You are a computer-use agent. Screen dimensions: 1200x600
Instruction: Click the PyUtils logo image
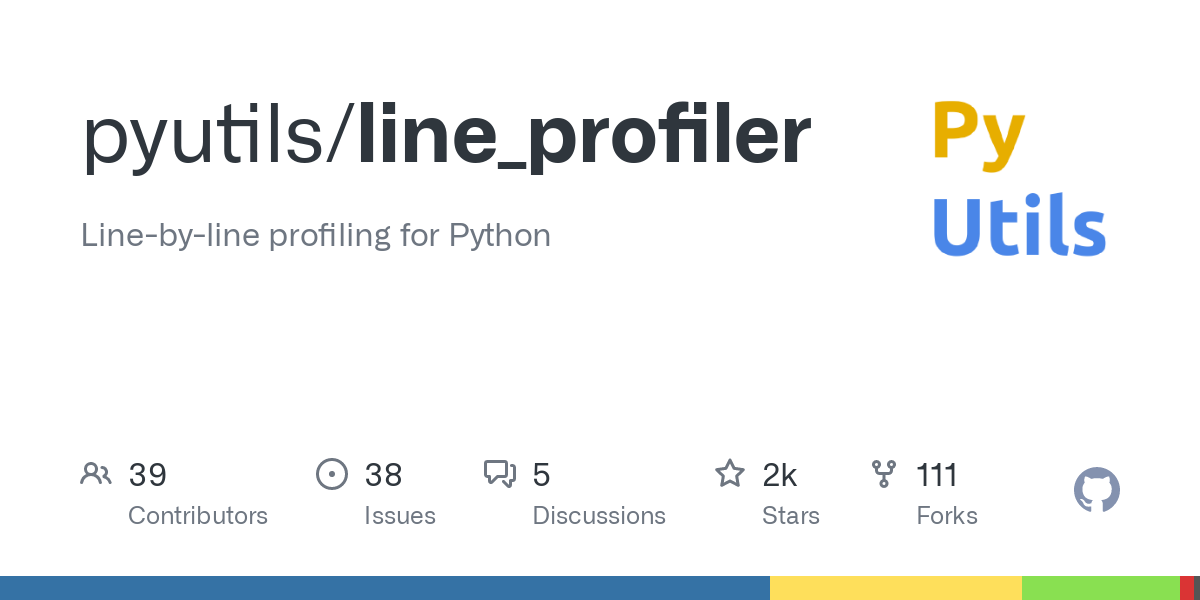(x=1018, y=178)
